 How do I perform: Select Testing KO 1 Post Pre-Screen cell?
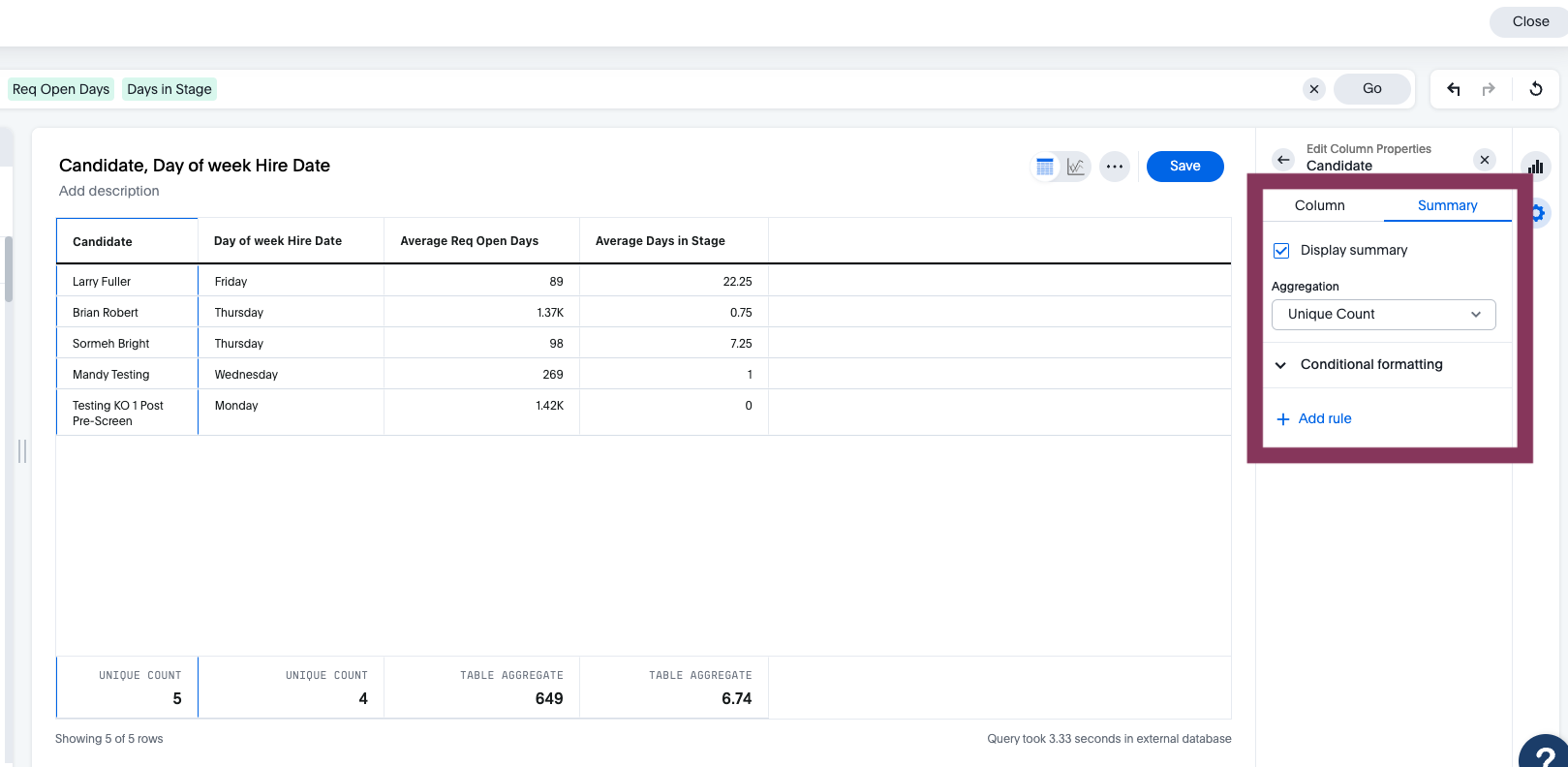[127, 414]
